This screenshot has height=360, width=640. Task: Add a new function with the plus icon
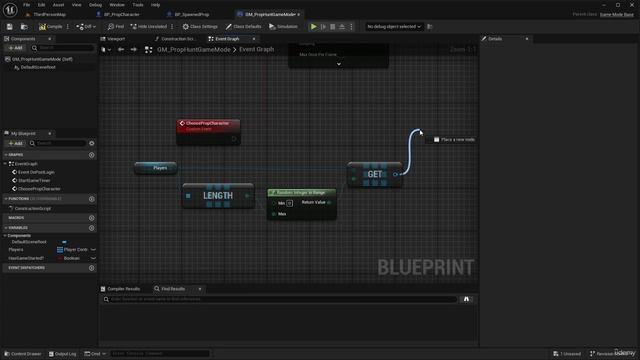tap(91, 199)
